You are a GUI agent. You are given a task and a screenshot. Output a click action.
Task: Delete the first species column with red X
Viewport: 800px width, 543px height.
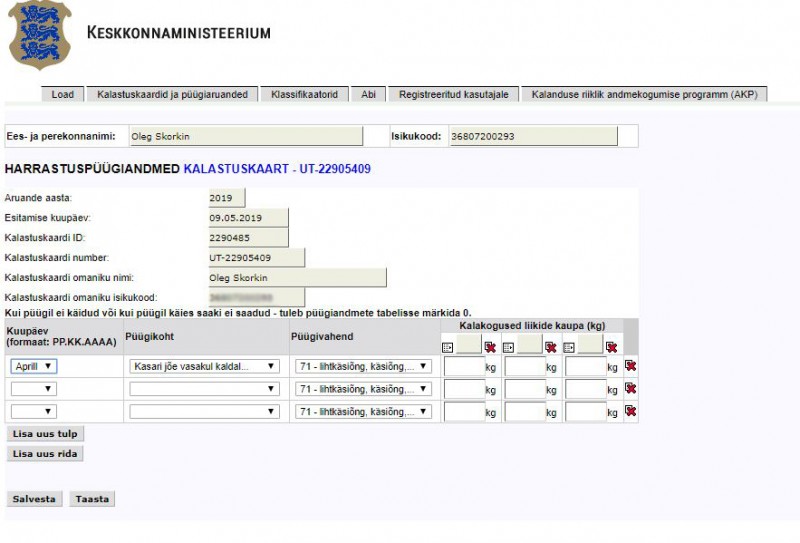[490, 347]
